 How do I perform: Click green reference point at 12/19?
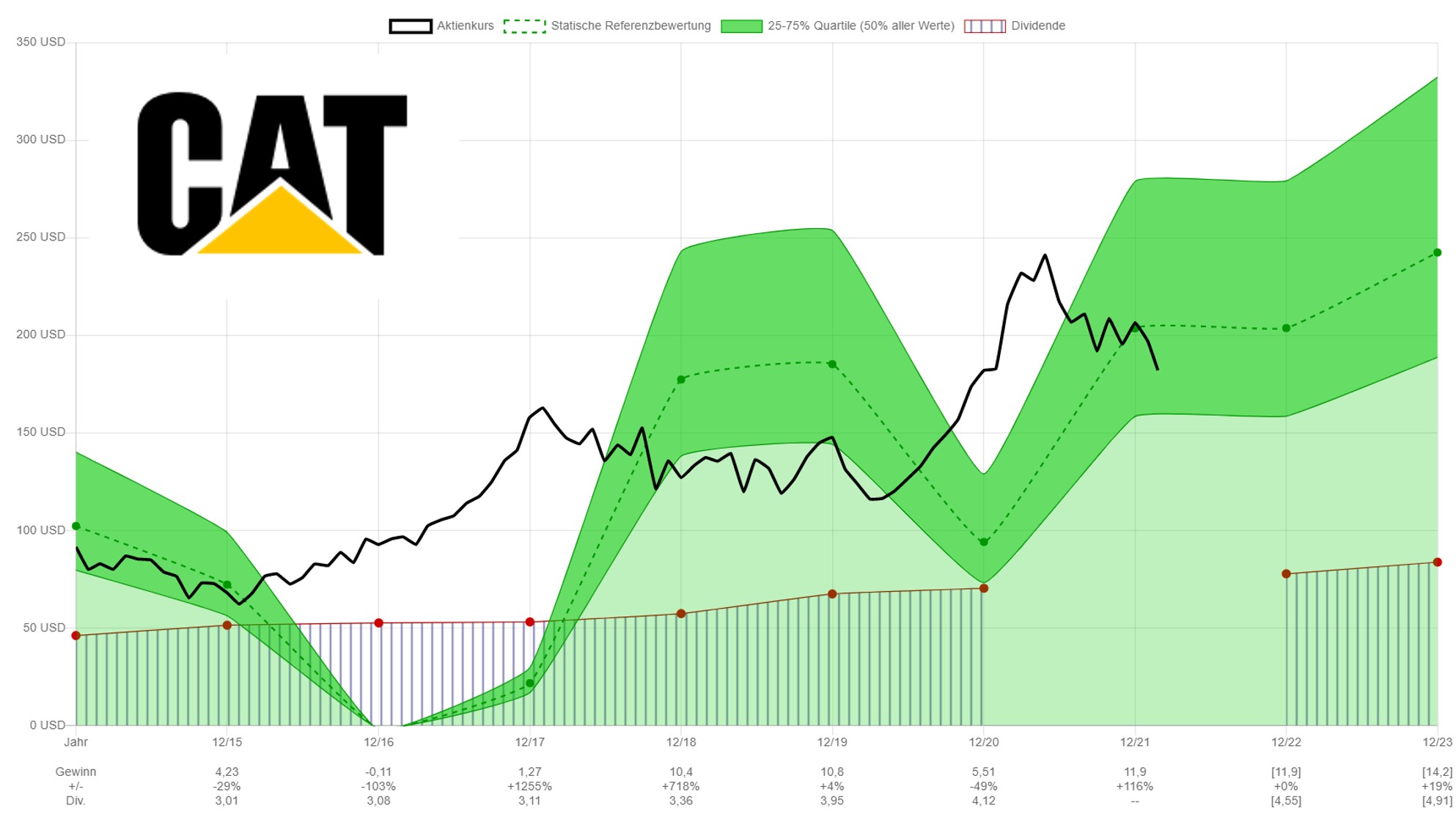pos(832,364)
